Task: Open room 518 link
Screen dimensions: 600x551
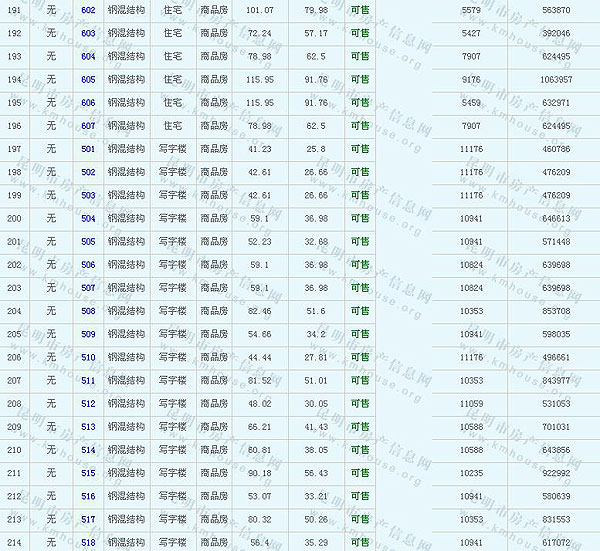Action: (x=88, y=542)
